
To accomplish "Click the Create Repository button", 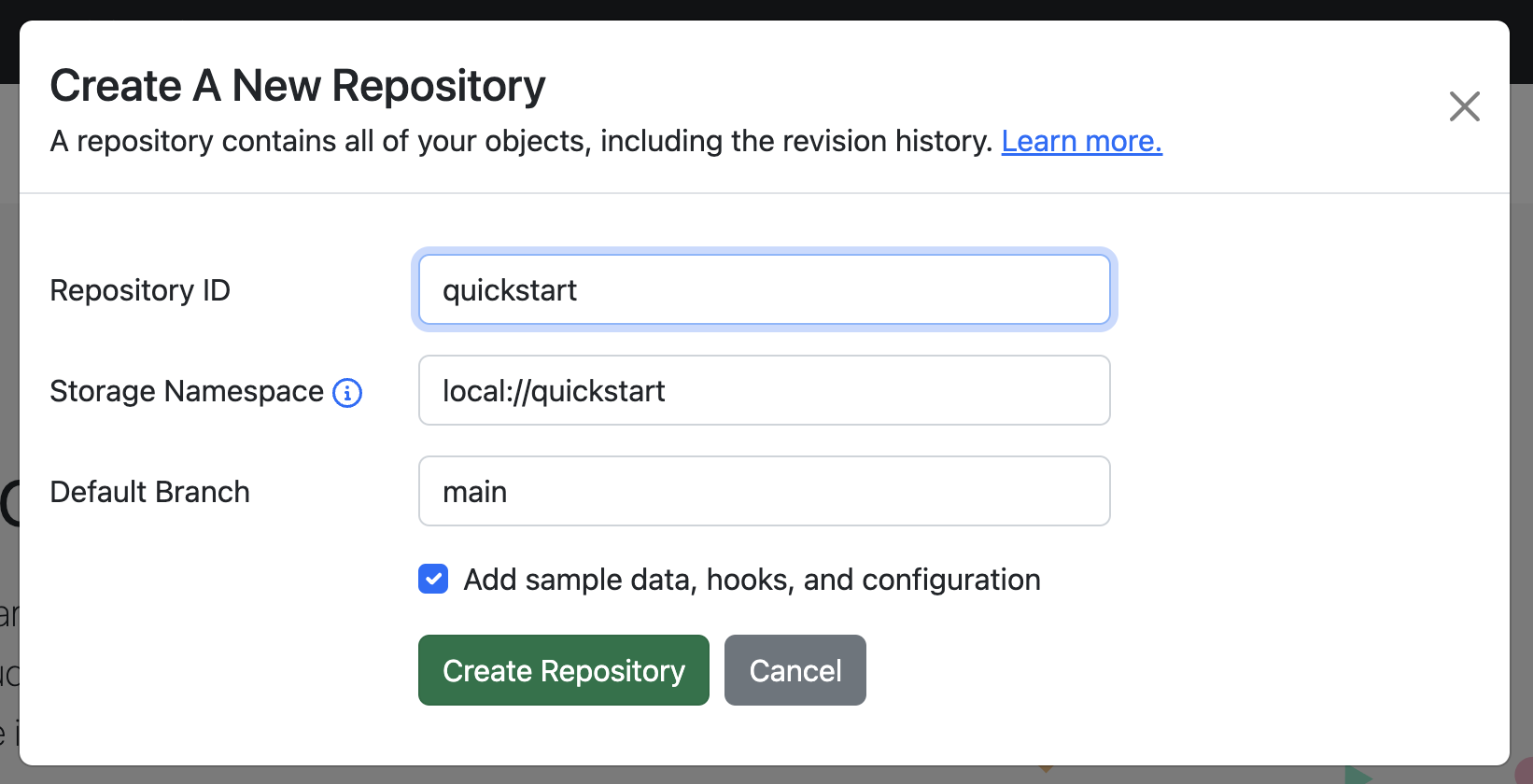I will coord(564,670).
